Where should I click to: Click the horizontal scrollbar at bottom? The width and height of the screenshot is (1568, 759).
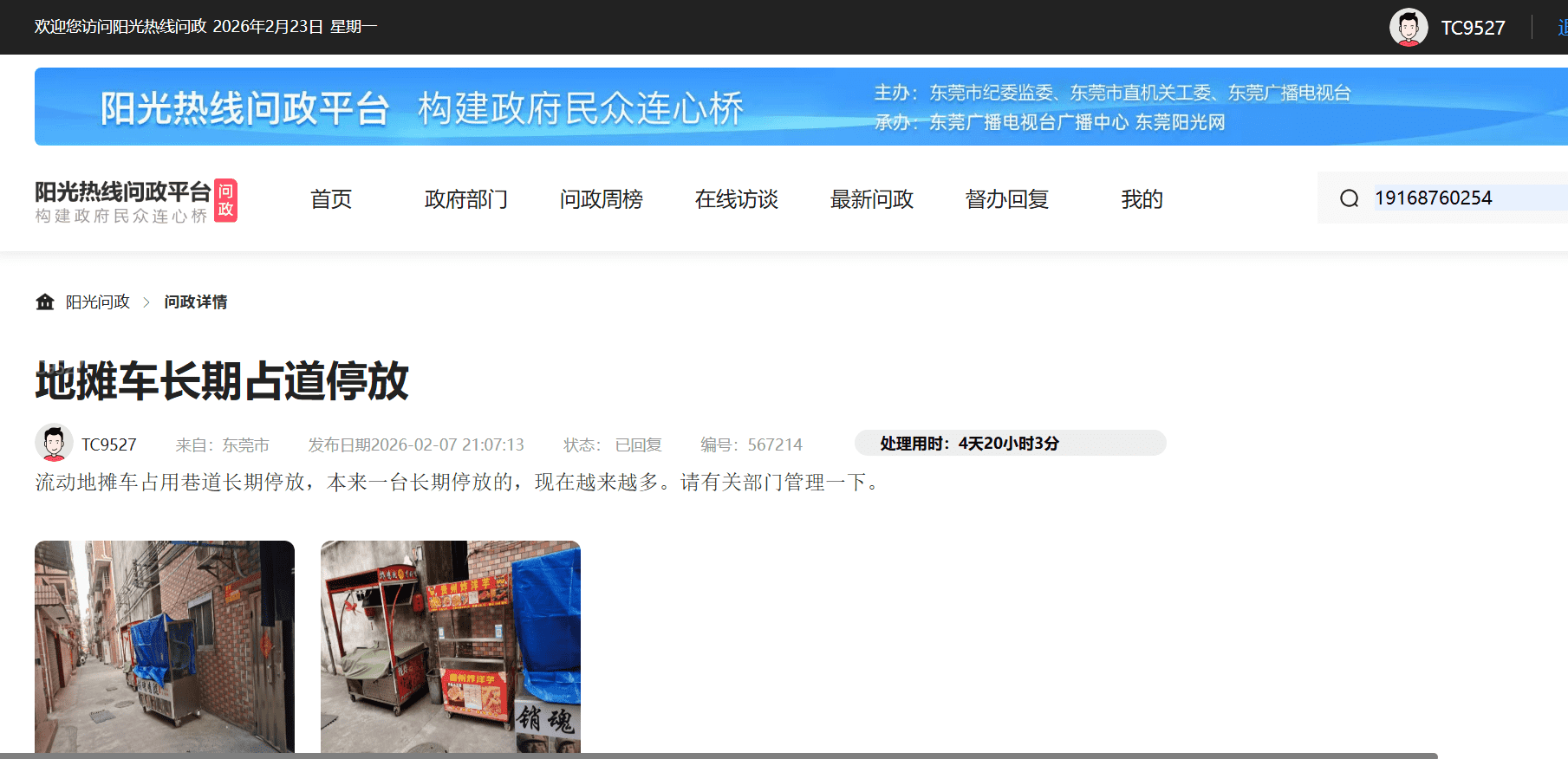718,756
